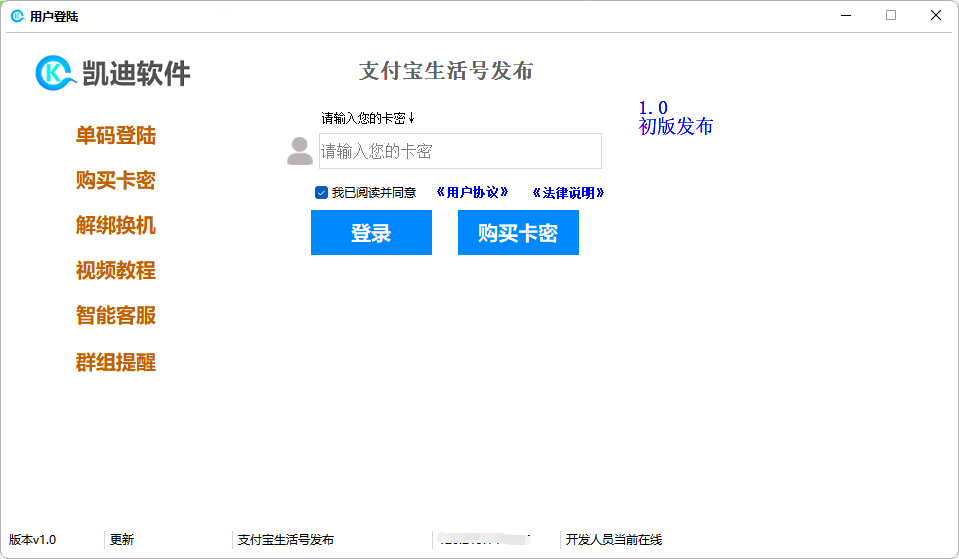The height and width of the screenshot is (559, 959).
Task: Click the blue 登录 button
Action: (371, 232)
